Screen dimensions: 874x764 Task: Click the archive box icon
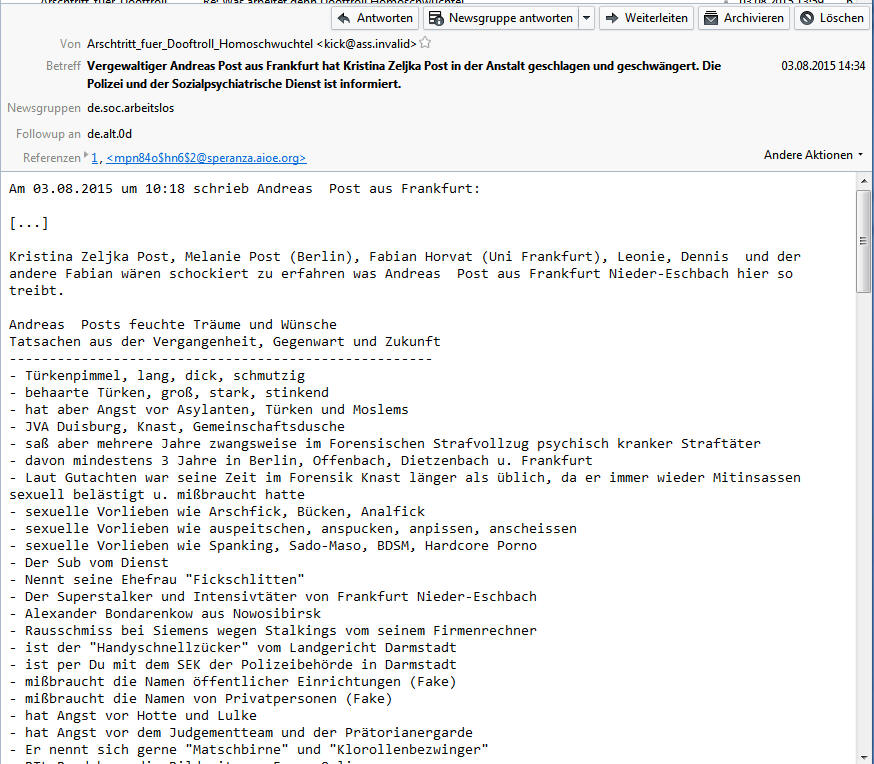pos(711,18)
